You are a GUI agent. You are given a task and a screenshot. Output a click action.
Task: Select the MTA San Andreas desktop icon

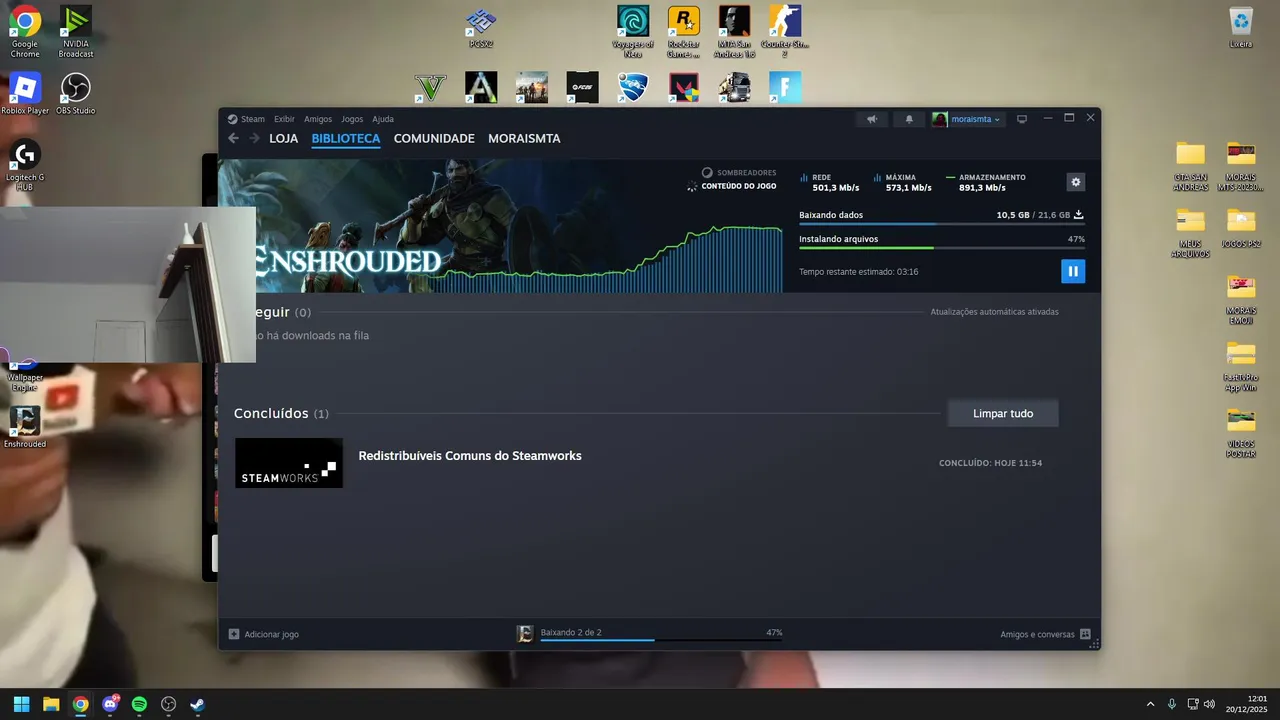(x=734, y=31)
